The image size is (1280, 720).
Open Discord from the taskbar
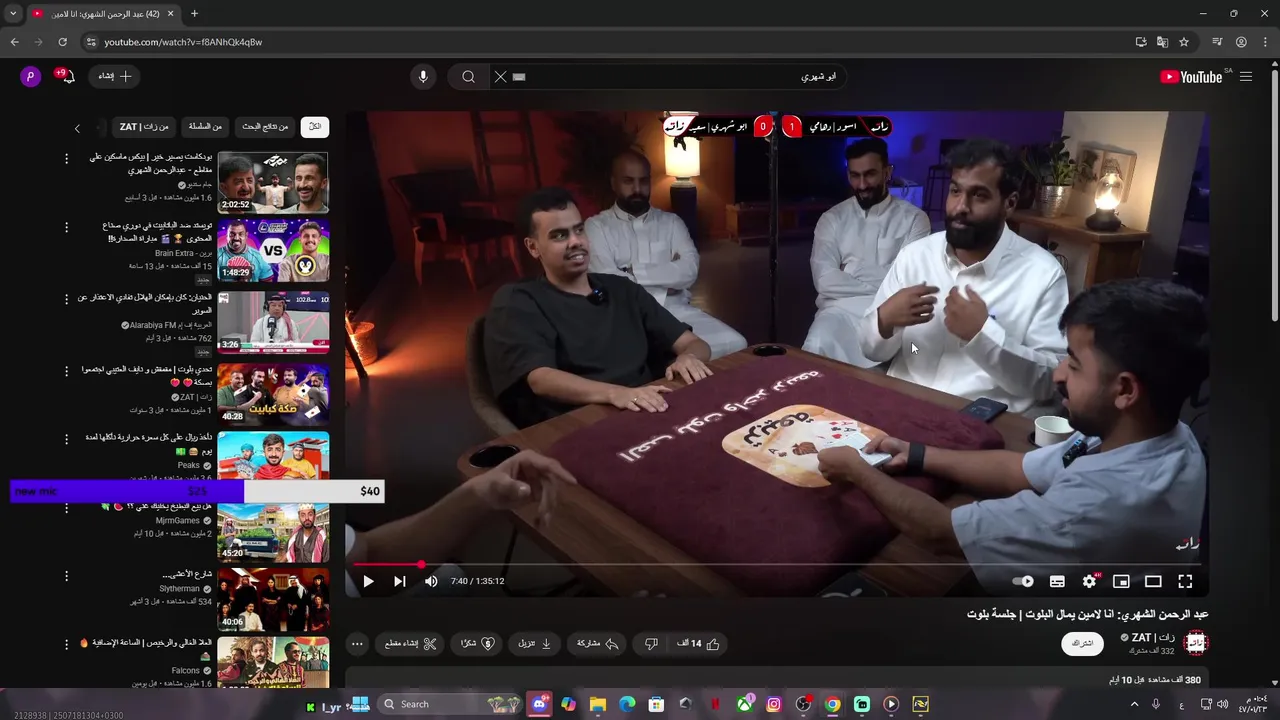[x=540, y=704]
